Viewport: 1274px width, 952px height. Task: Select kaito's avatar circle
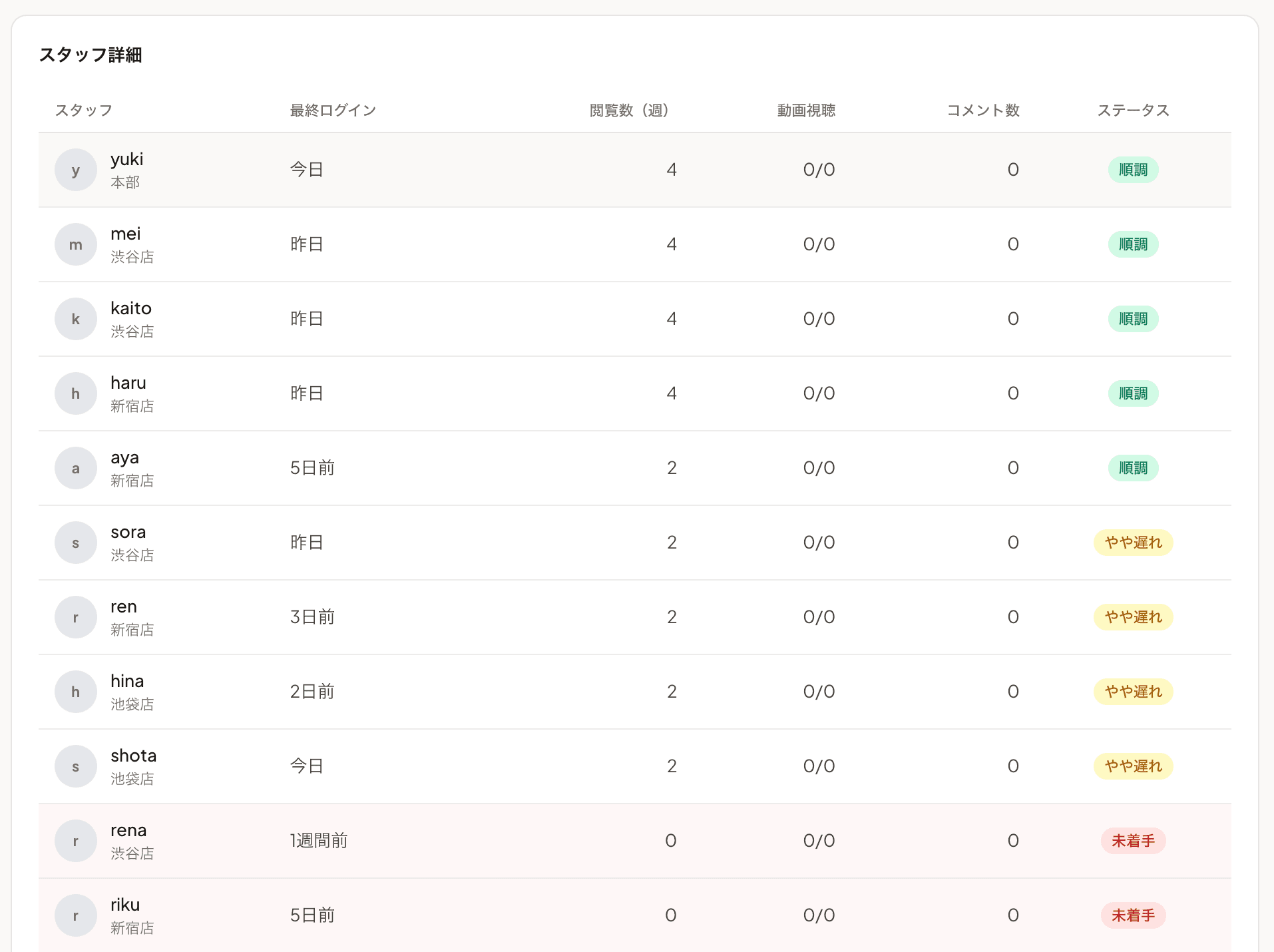pyautogui.click(x=76, y=319)
